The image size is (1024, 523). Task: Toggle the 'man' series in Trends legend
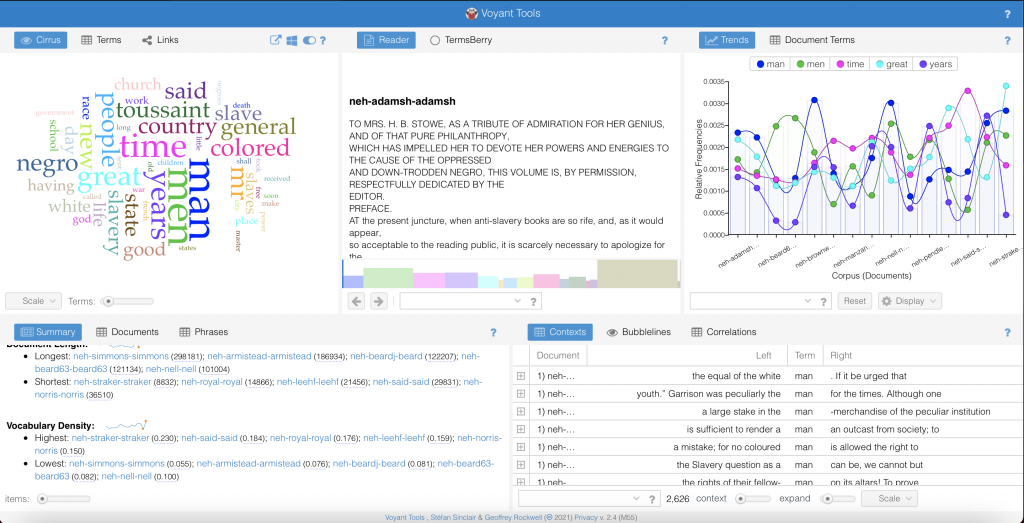tap(770, 64)
